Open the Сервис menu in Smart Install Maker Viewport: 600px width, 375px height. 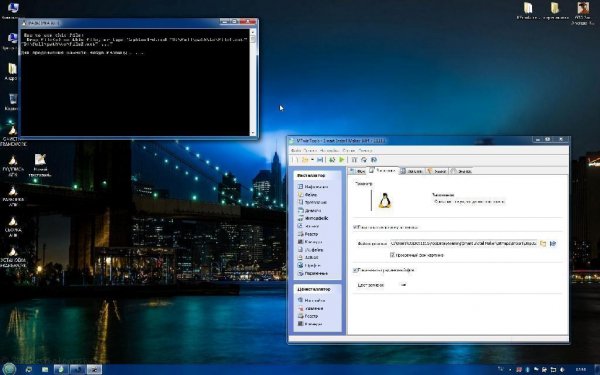click(x=348, y=150)
